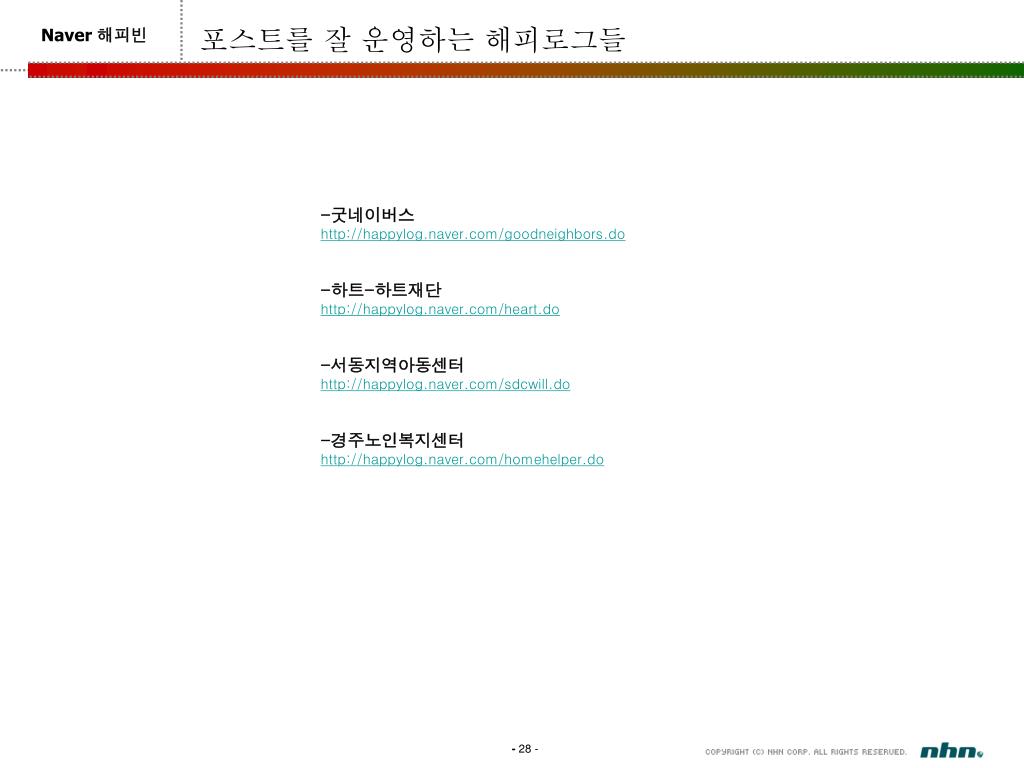Open the sdcwill.do happylog link
This screenshot has width=1024, height=768.
coord(445,385)
